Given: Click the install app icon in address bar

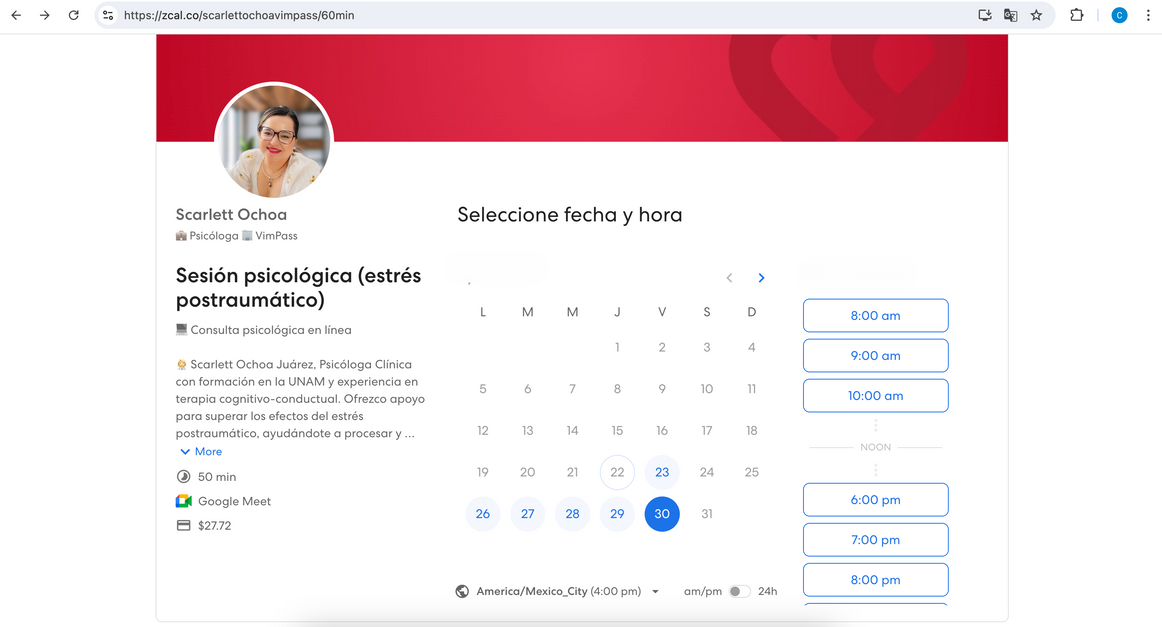Looking at the screenshot, I should point(985,15).
